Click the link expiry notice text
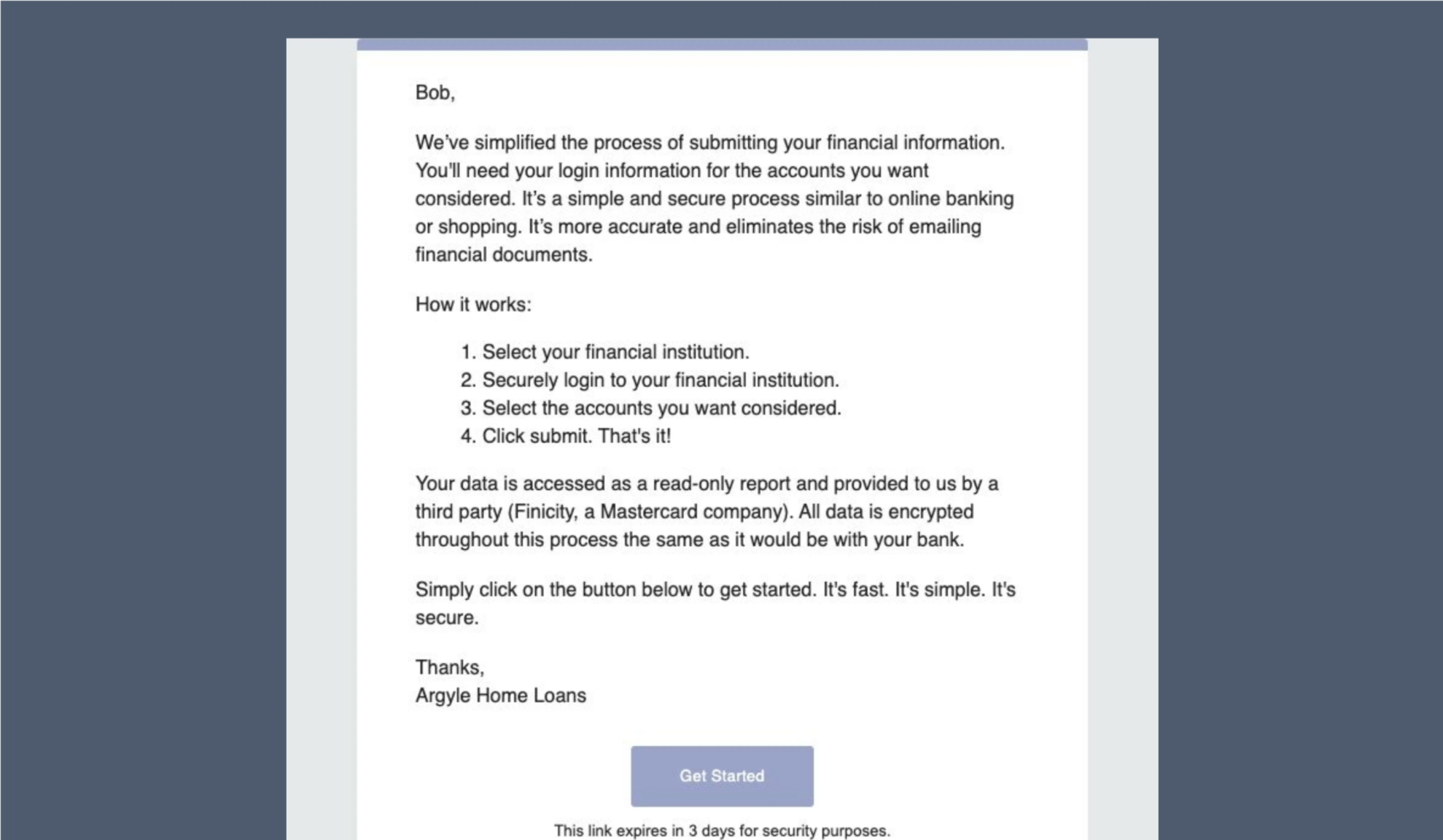The width and height of the screenshot is (1443, 840). coord(721,830)
